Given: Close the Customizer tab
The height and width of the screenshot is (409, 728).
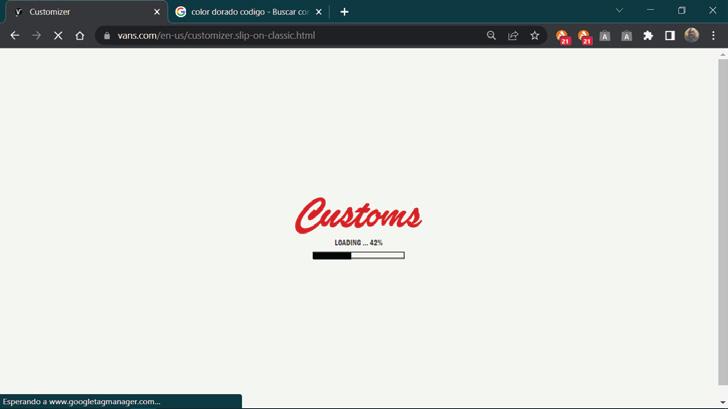Looking at the screenshot, I should point(157,12).
